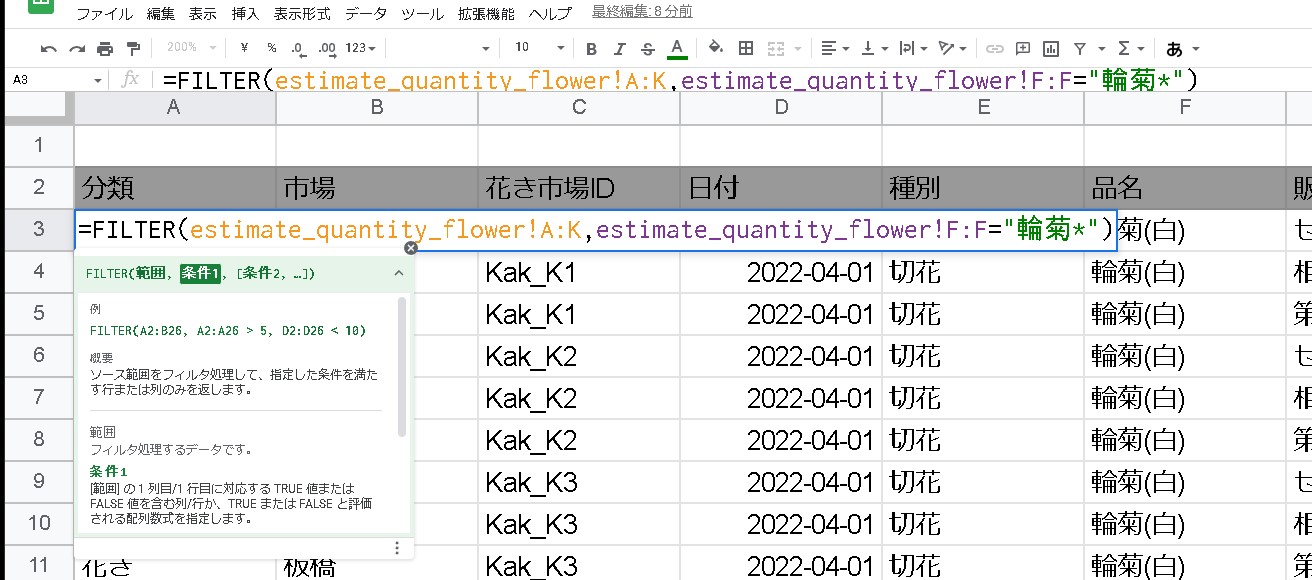Click the insert chart icon
This screenshot has height=580, width=1312.
click(1052, 47)
